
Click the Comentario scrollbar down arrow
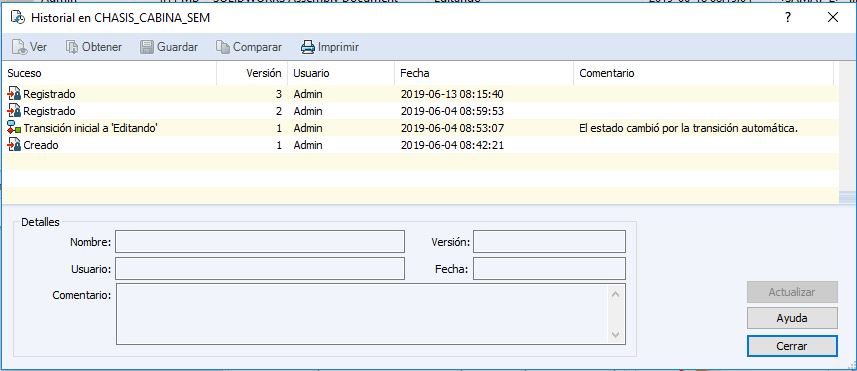[616, 334]
